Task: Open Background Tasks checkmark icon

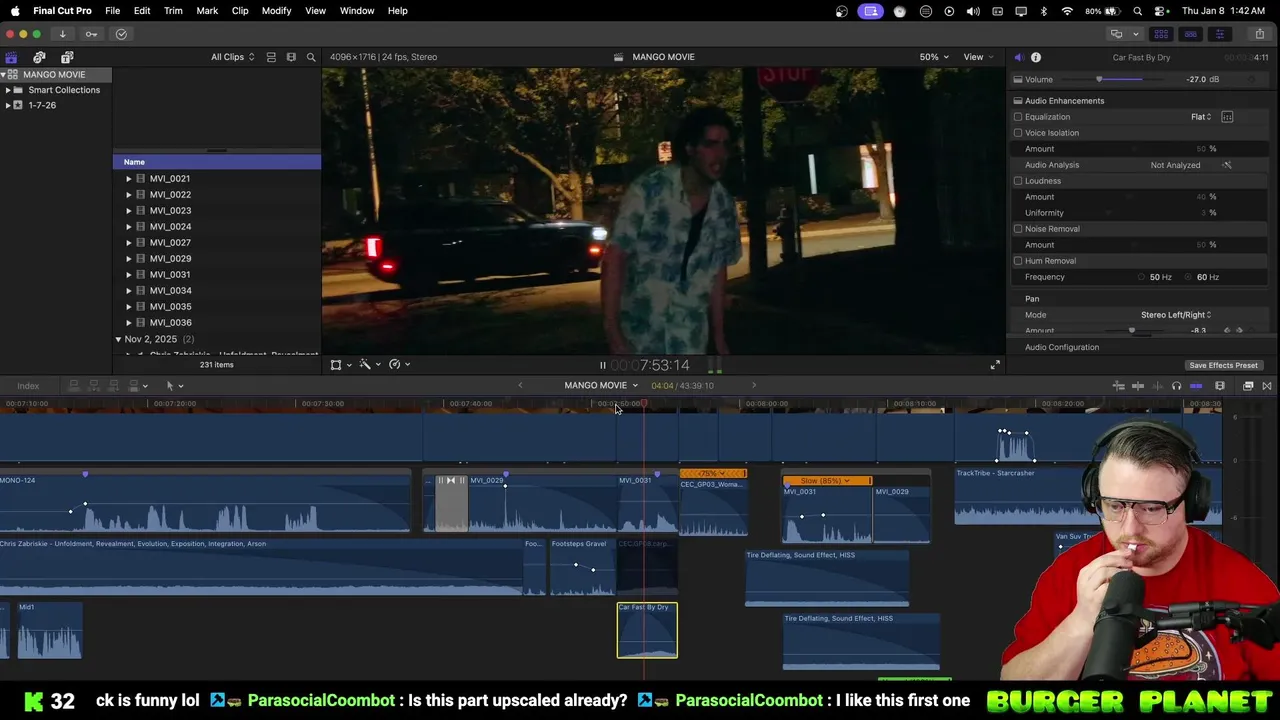Action: click(121, 34)
